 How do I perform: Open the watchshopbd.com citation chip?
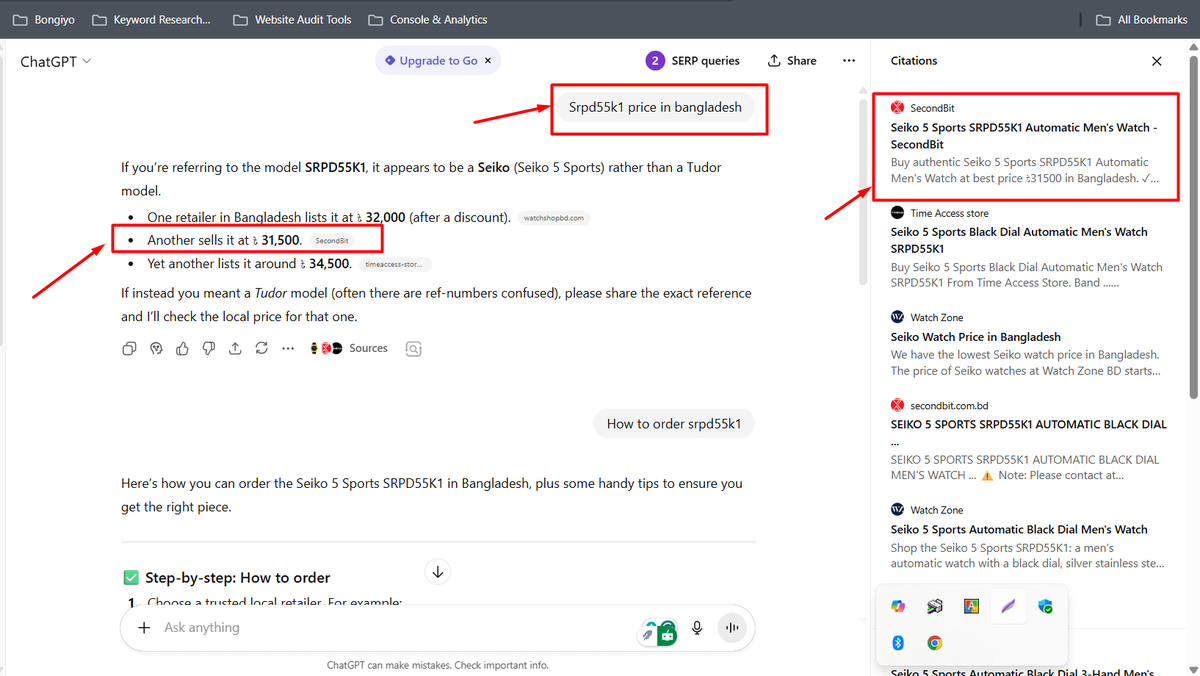point(554,218)
